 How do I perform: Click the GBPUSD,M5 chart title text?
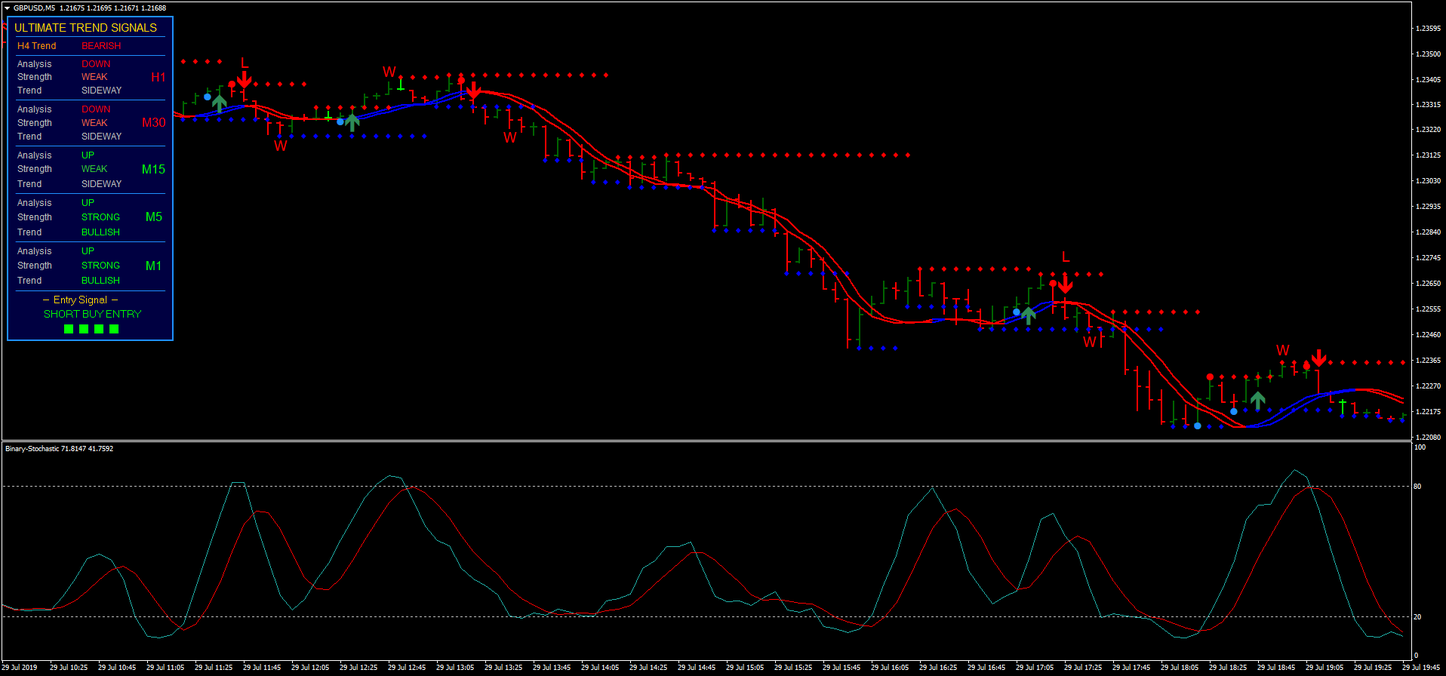34,7
